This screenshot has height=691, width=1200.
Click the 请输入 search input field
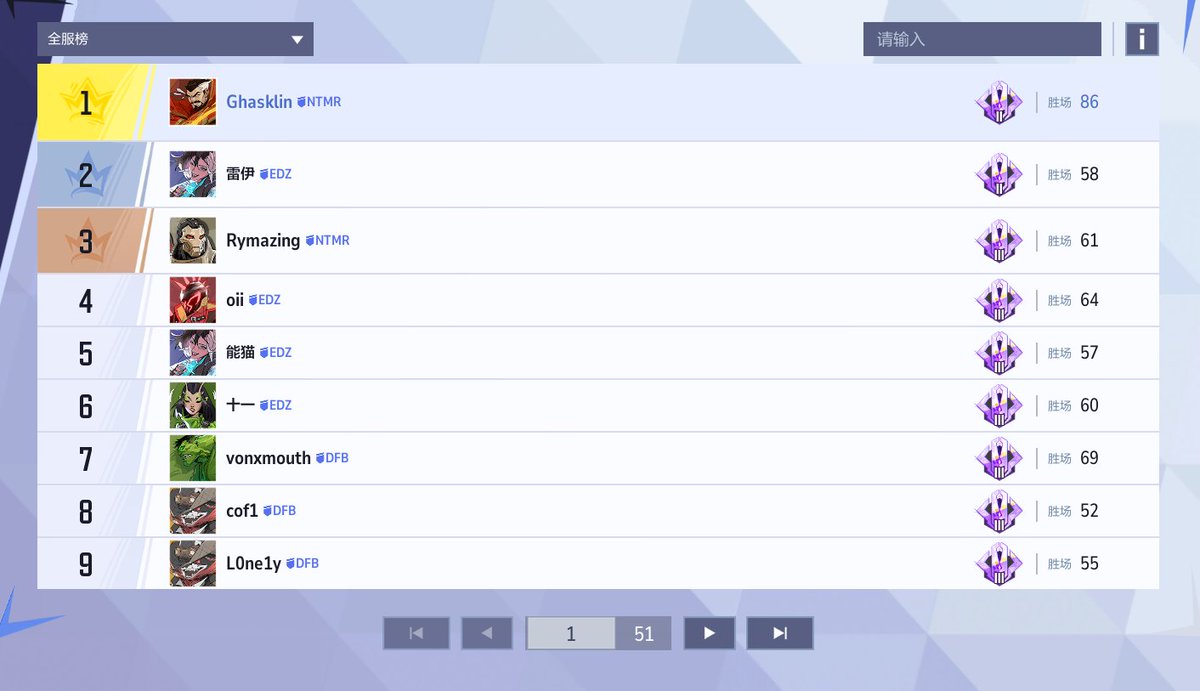point(982,39)
